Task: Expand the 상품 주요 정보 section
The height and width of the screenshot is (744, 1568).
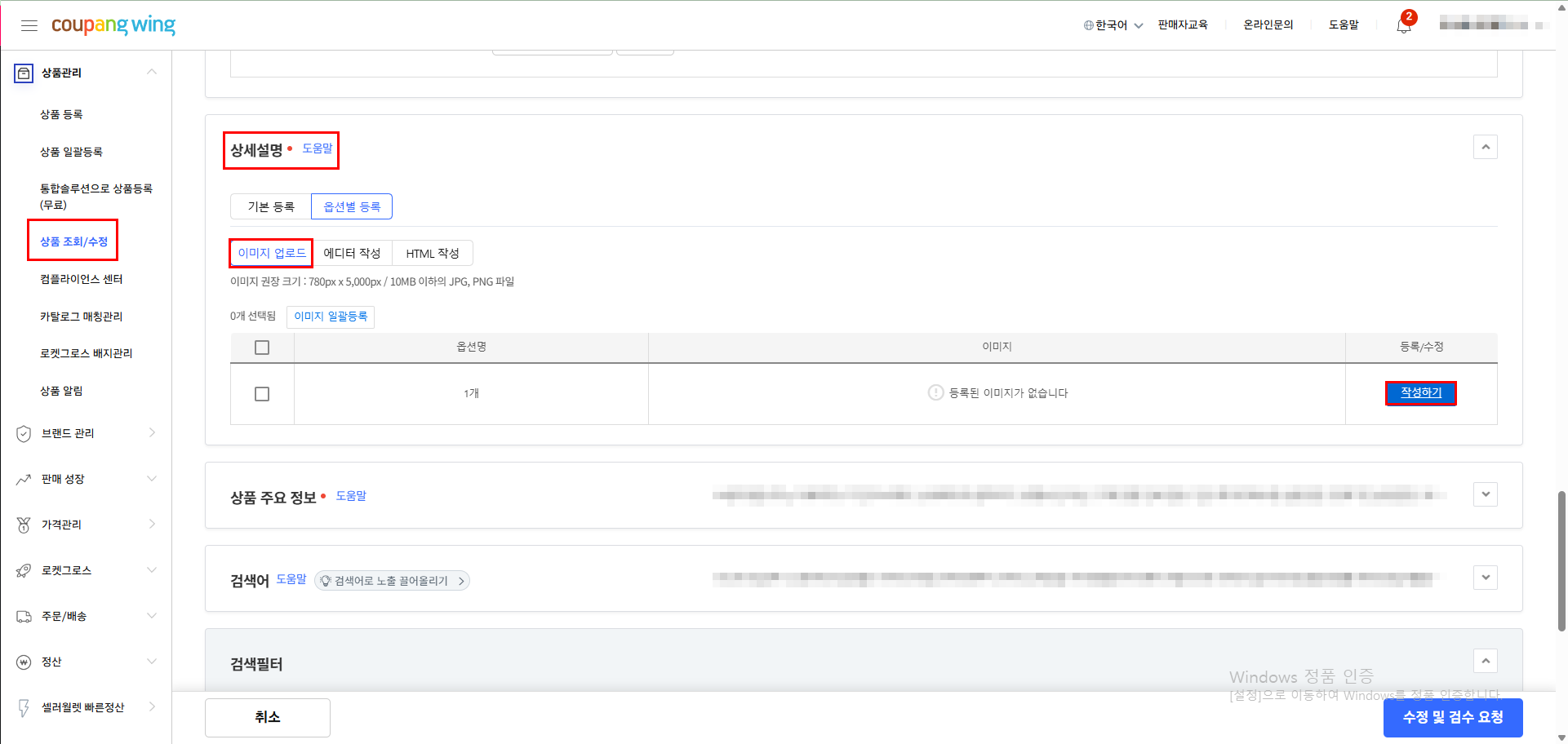Action: pos(1486,494)
